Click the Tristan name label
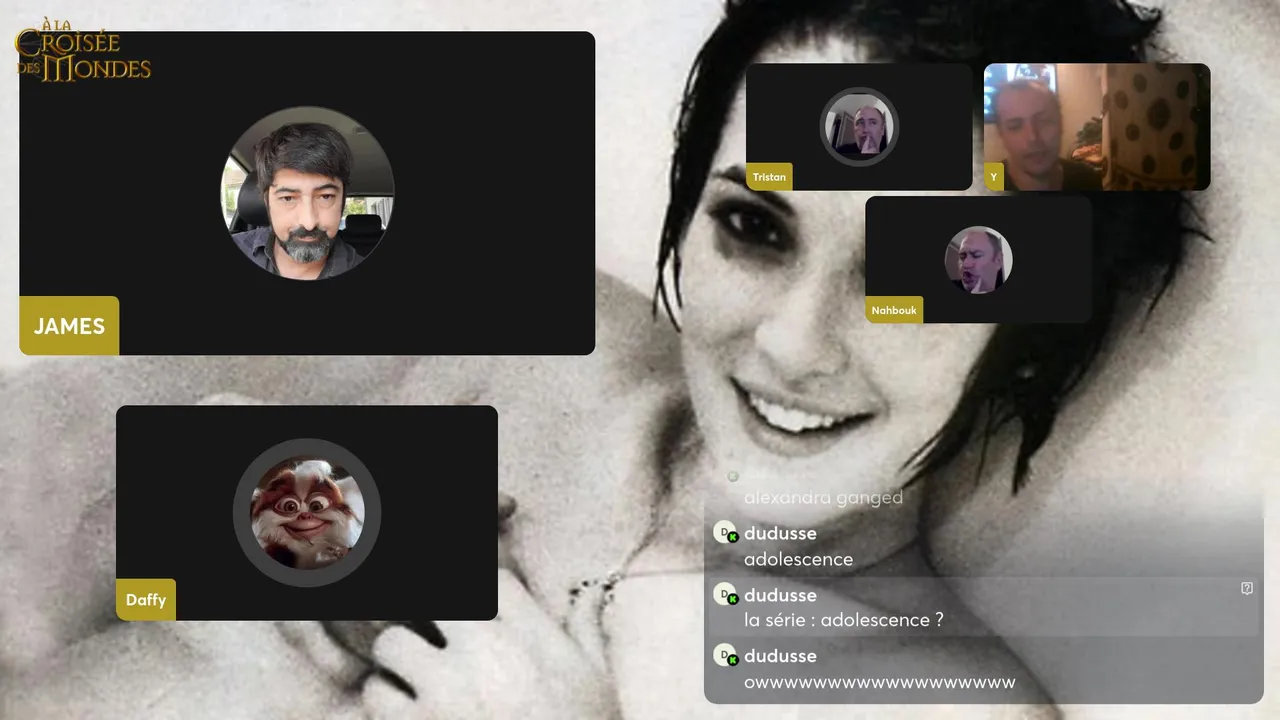The image size is (1280, 720). coord(769,177)
